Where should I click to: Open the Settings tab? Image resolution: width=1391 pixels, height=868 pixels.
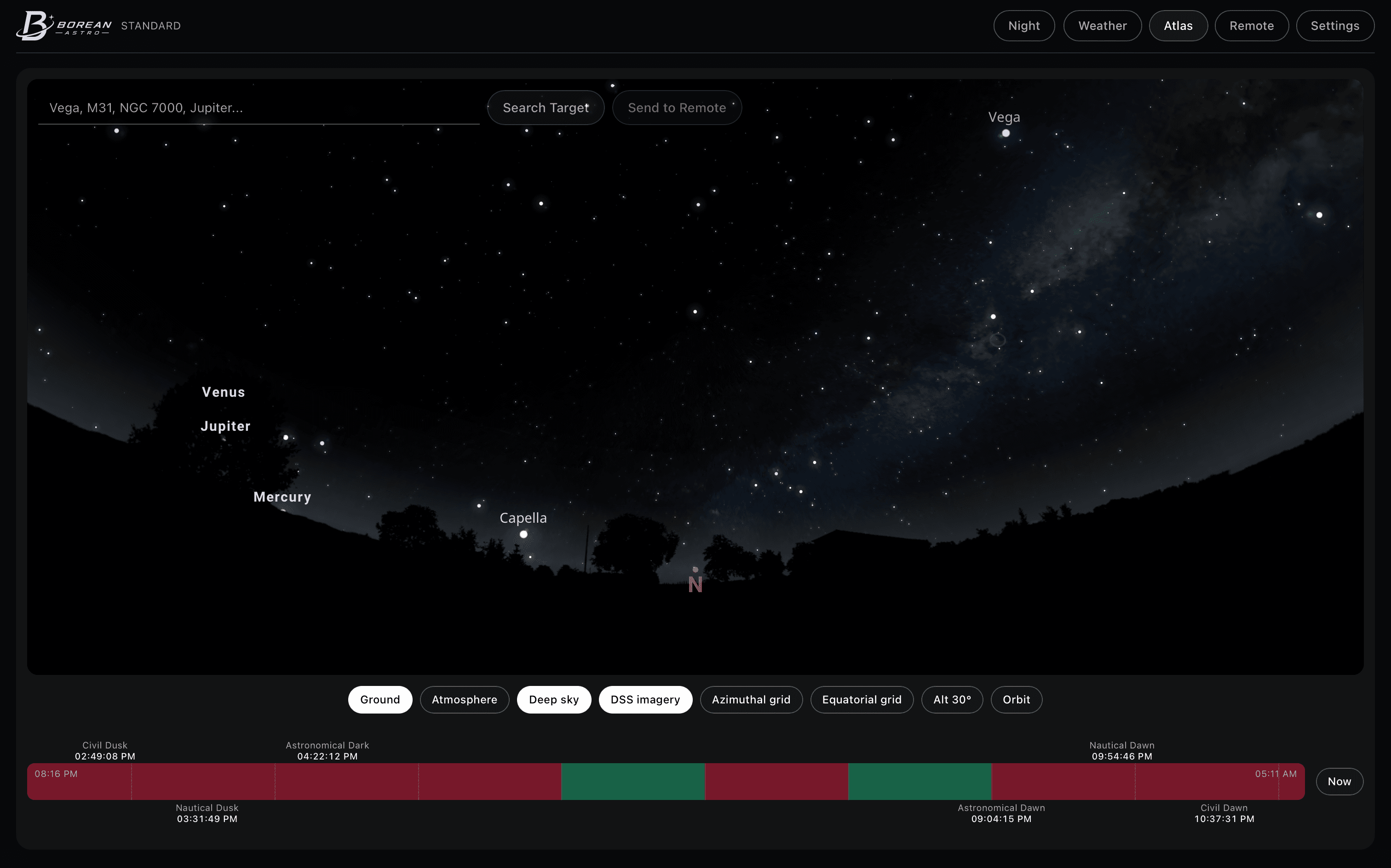coord(1335,26)
